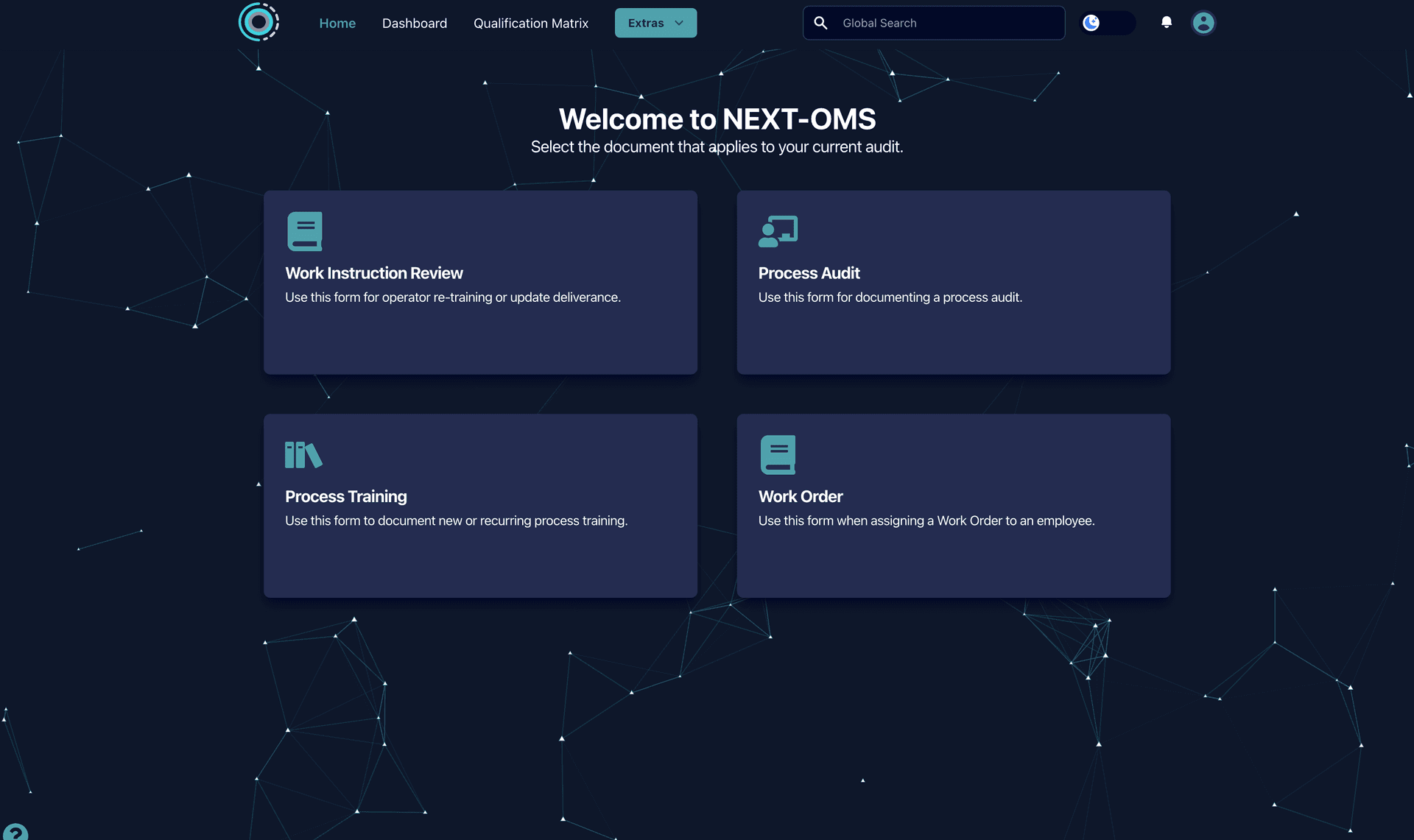This screenshot has height=840, width=1414.
Task: Click the Process Training books icon
Action: coord(303,455)
